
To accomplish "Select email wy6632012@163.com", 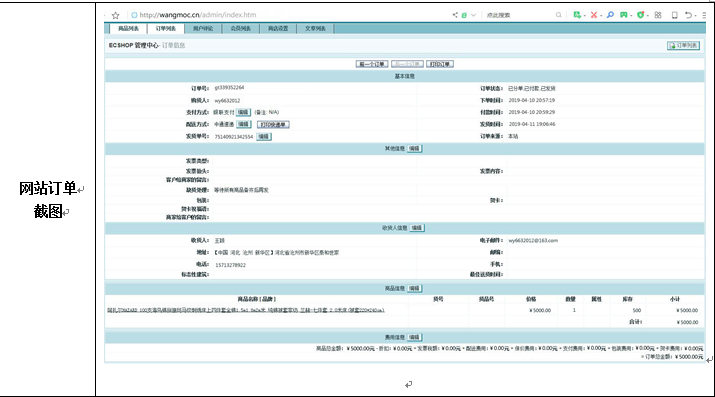I will pos(533,241).
